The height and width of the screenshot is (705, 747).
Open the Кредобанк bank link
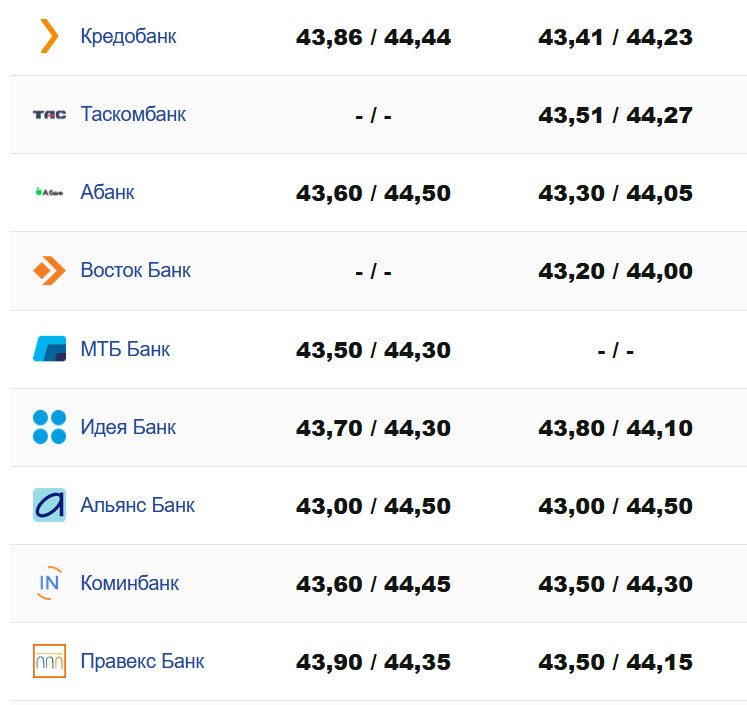pyautogui.click(x=128, y=36)
